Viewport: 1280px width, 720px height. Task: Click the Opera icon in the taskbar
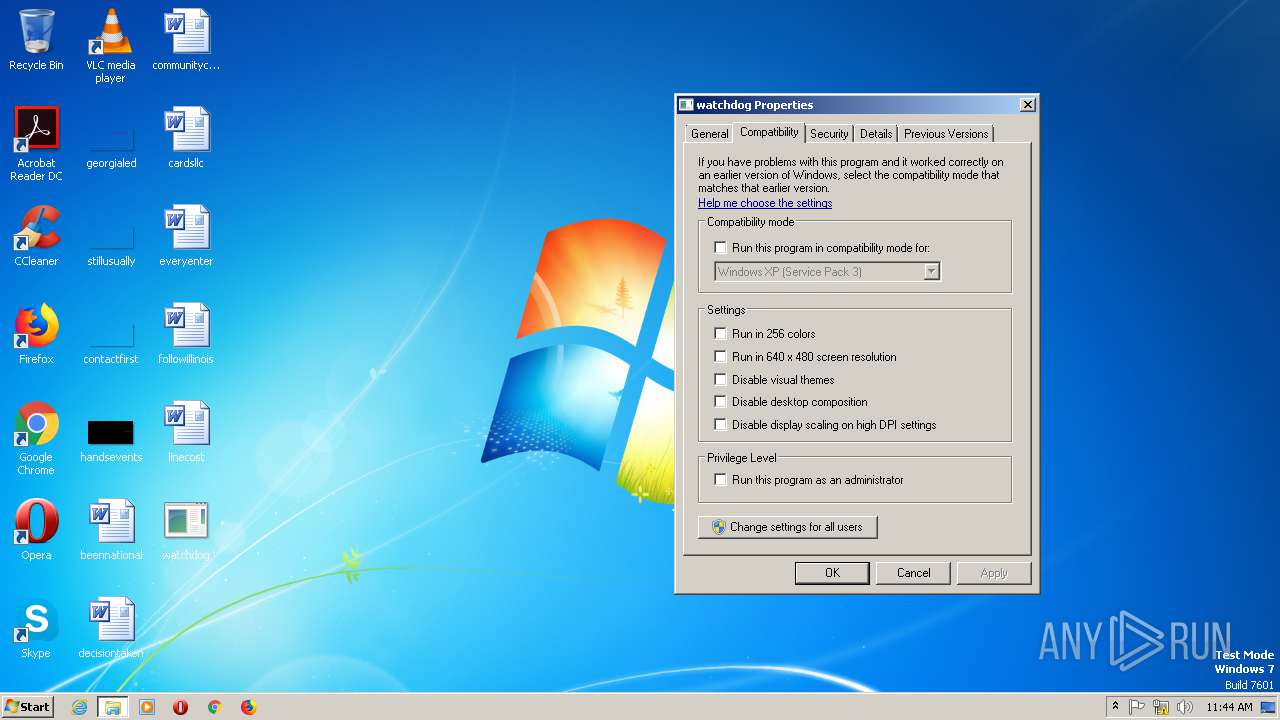pyautogui.click(x=181, y=707)
